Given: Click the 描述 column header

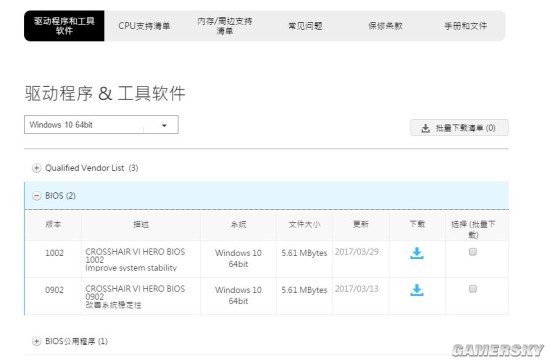Looking at the screenshot, I should [141, 224].
